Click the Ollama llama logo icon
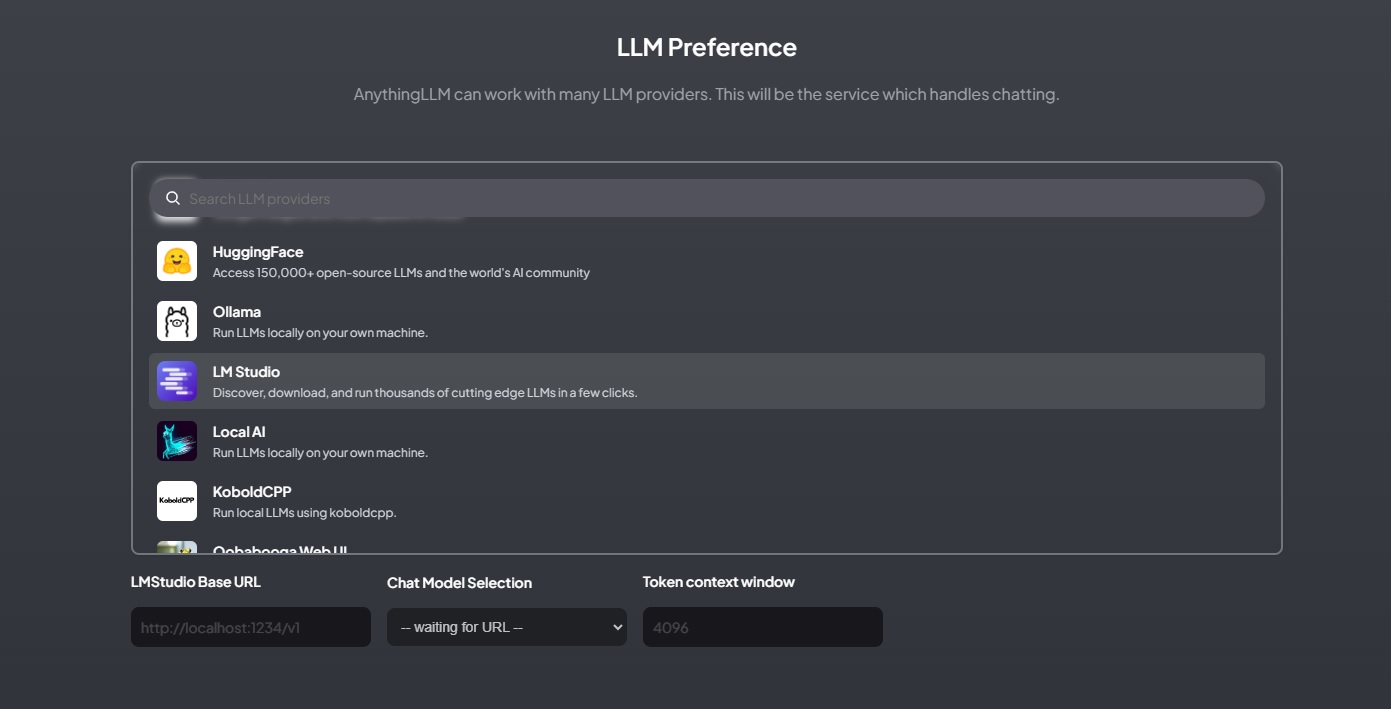Viewport: 1391px width, 709px height. click(x=176, y=321)
